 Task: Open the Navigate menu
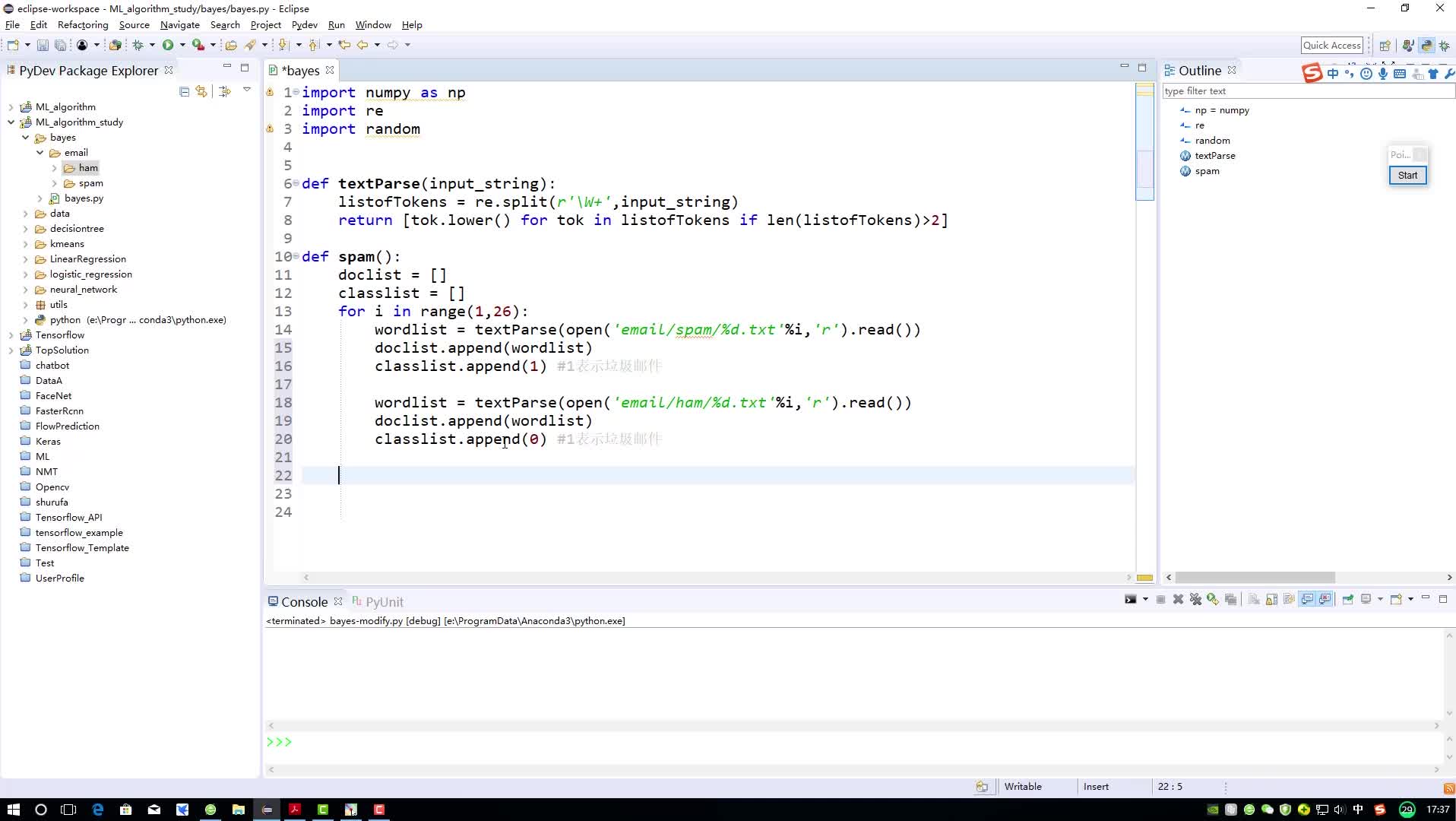[179, 25]
